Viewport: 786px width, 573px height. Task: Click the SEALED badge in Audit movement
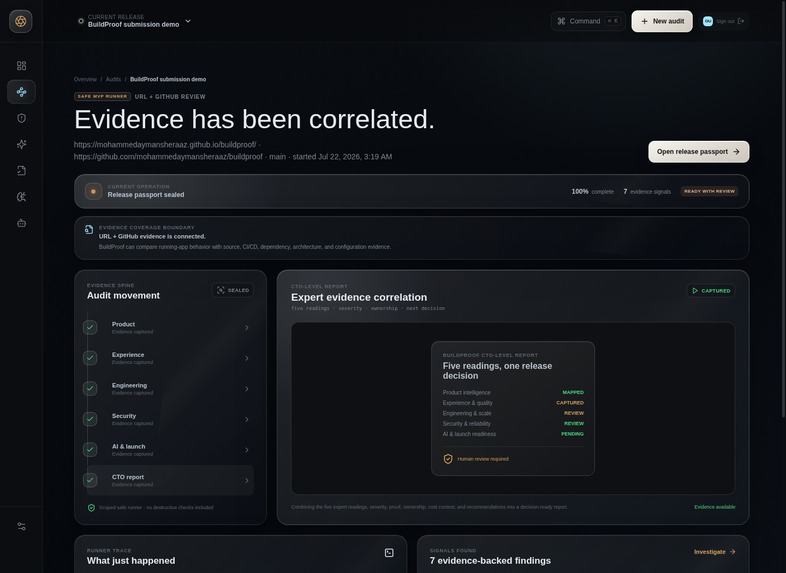[233, 290]
